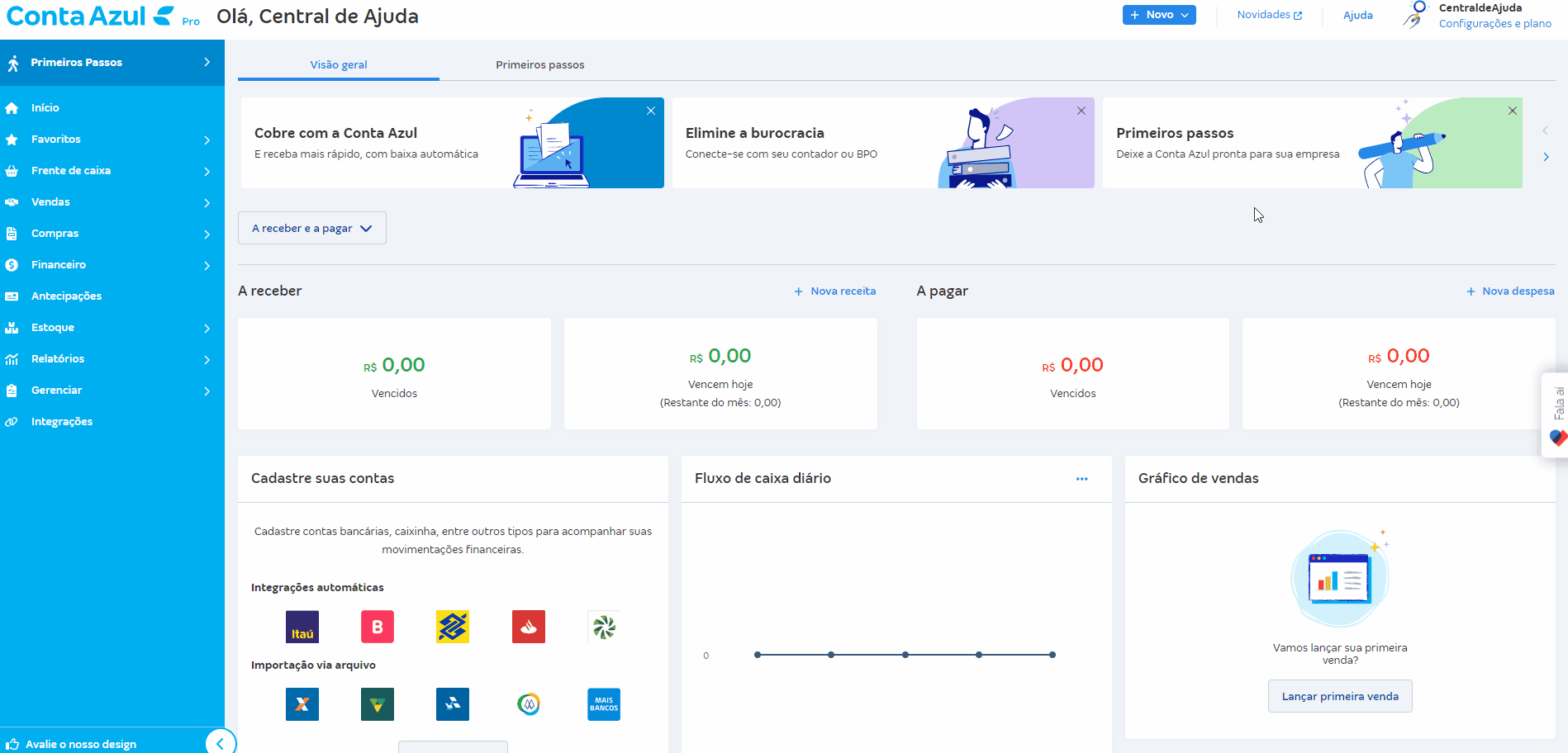Viewport: 1568px width, 753px height.
Task: Click the Mais Bancos file import icon
Action: 603,704
